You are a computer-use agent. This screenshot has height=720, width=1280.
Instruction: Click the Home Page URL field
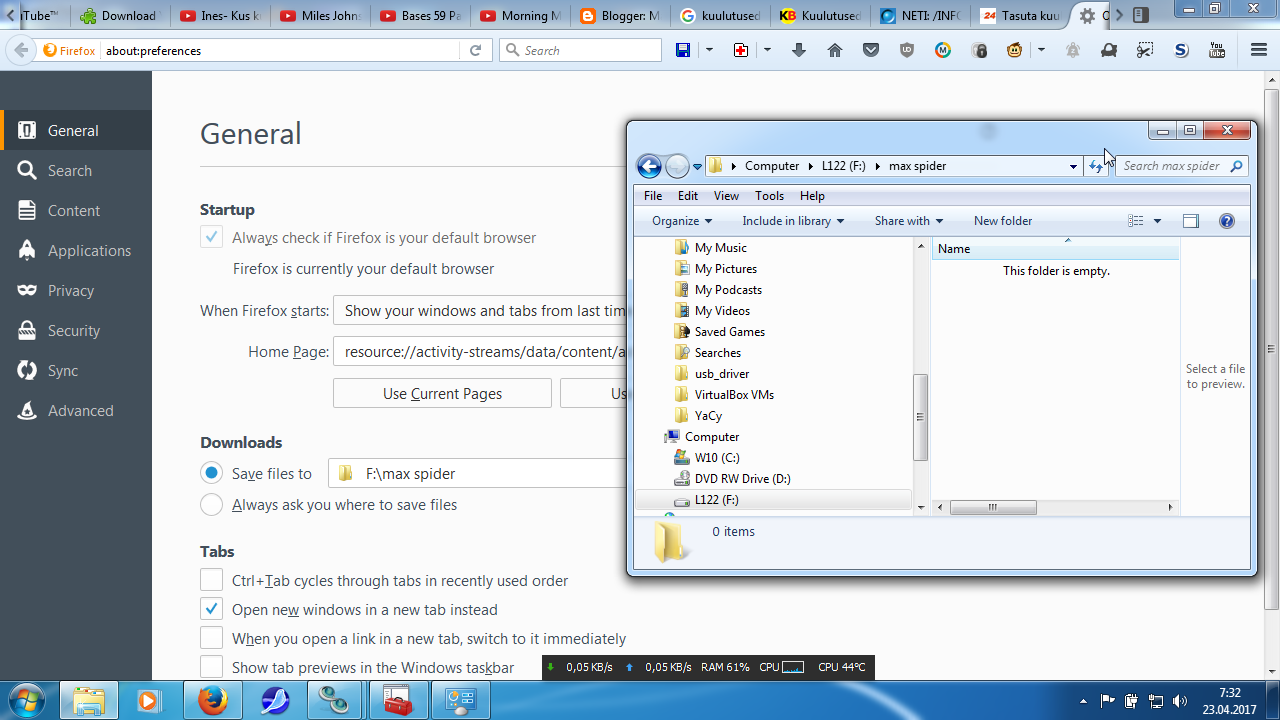pyautogui.click(x=480, y=352)
